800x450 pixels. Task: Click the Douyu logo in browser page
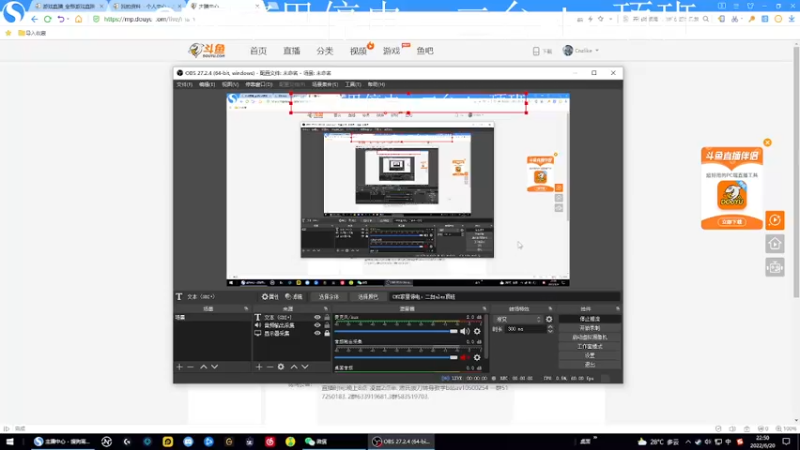coord(207,50)
